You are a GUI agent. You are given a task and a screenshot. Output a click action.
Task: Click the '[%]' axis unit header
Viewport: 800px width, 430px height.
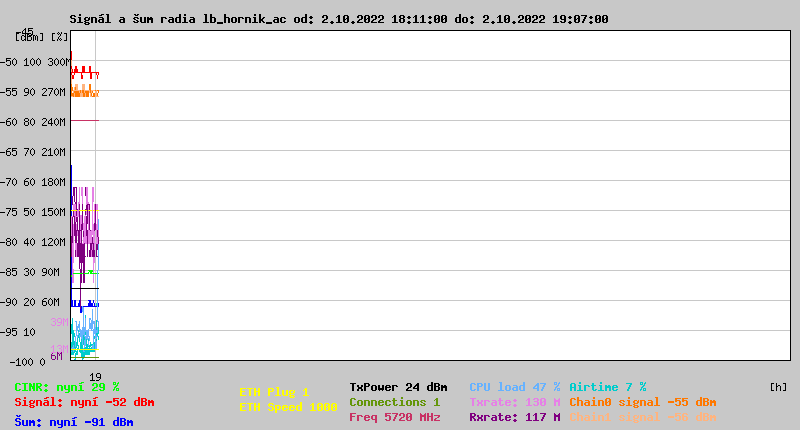click(x=60, y=37)
